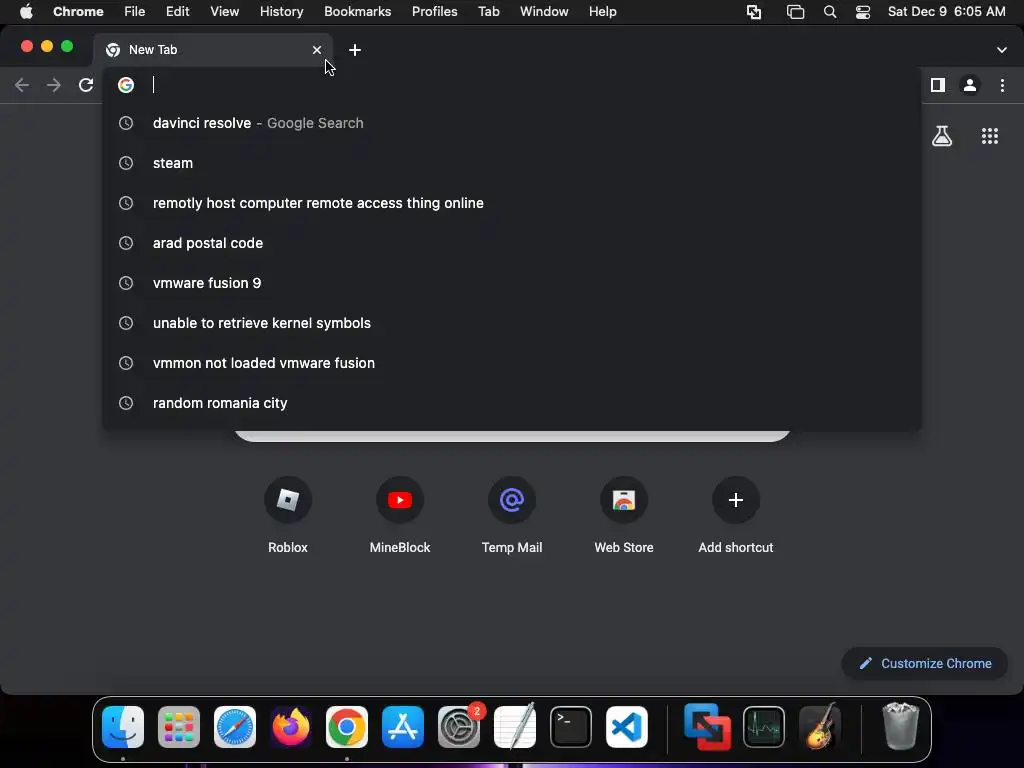Launch Terminal from the Dock
Image resolution: width=1024 pixels, height=768 pixels.
(571, 727)
